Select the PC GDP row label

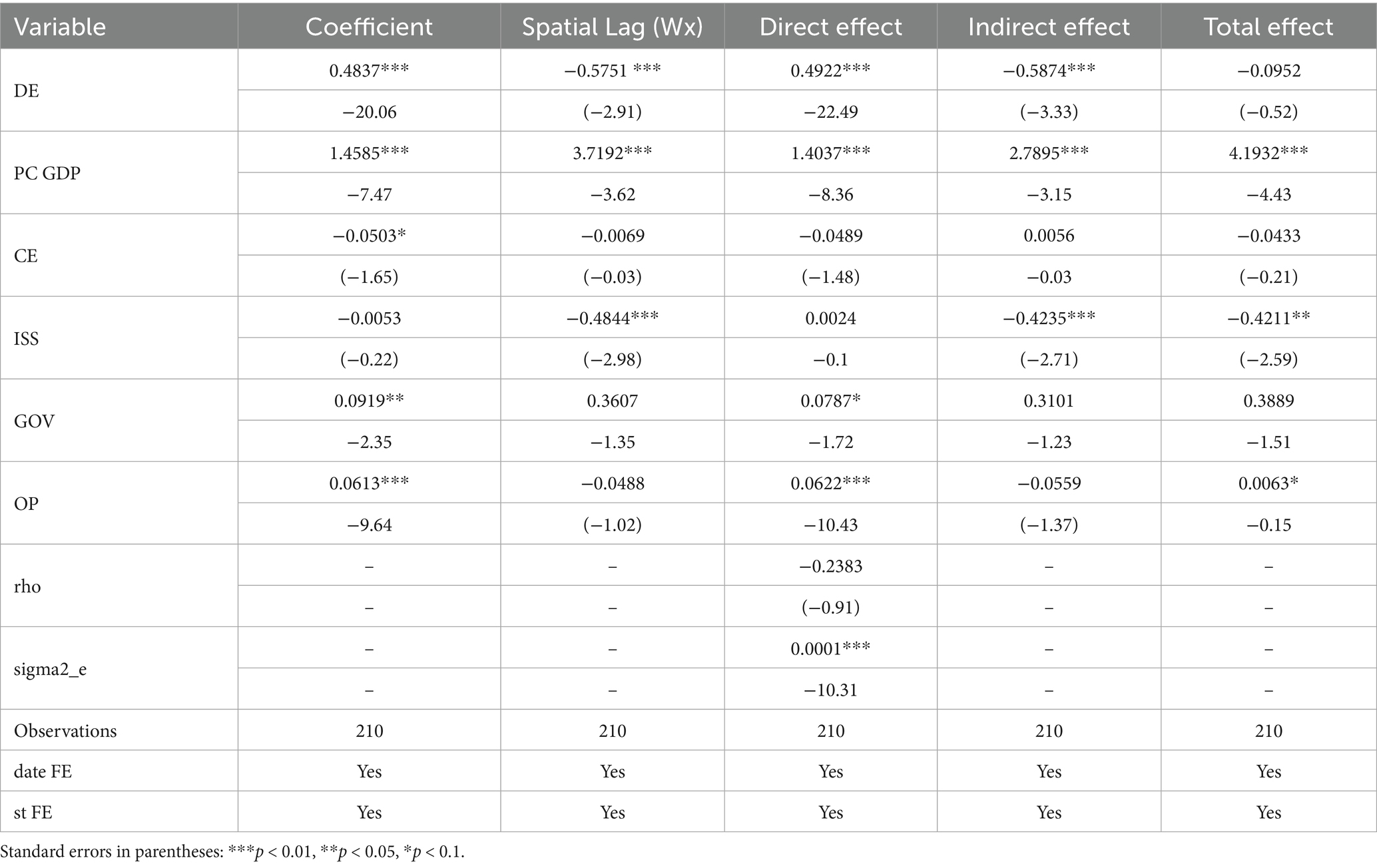[47, 173]
